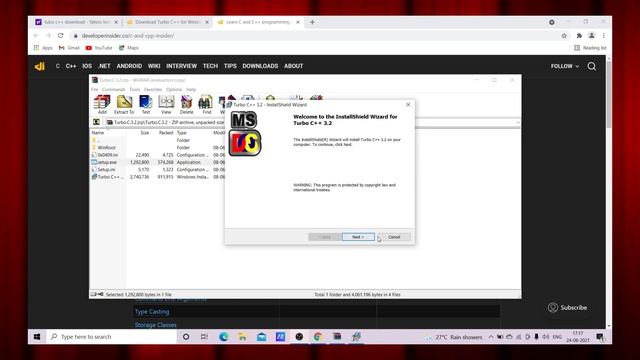640x360 pixels.
Task: Open the notification center icon
Action: tap(600, 337)
